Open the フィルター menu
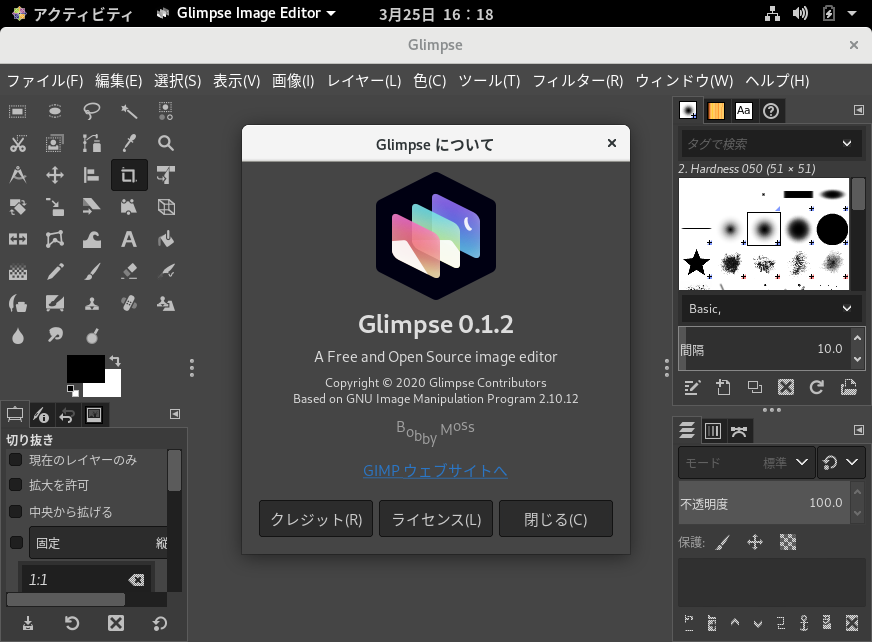This screenshot has height=642, width=872. [577, 81]
